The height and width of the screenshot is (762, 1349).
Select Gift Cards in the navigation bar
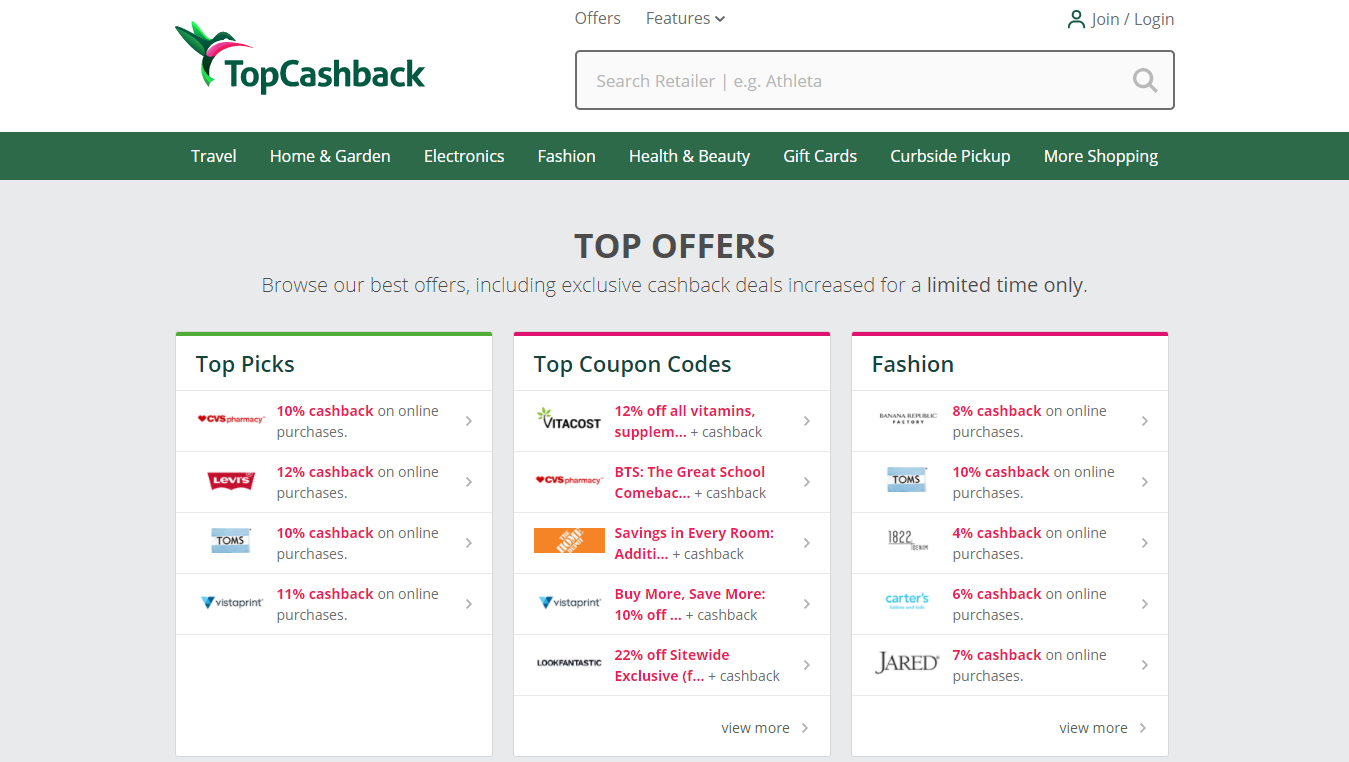tap(819, 156)
